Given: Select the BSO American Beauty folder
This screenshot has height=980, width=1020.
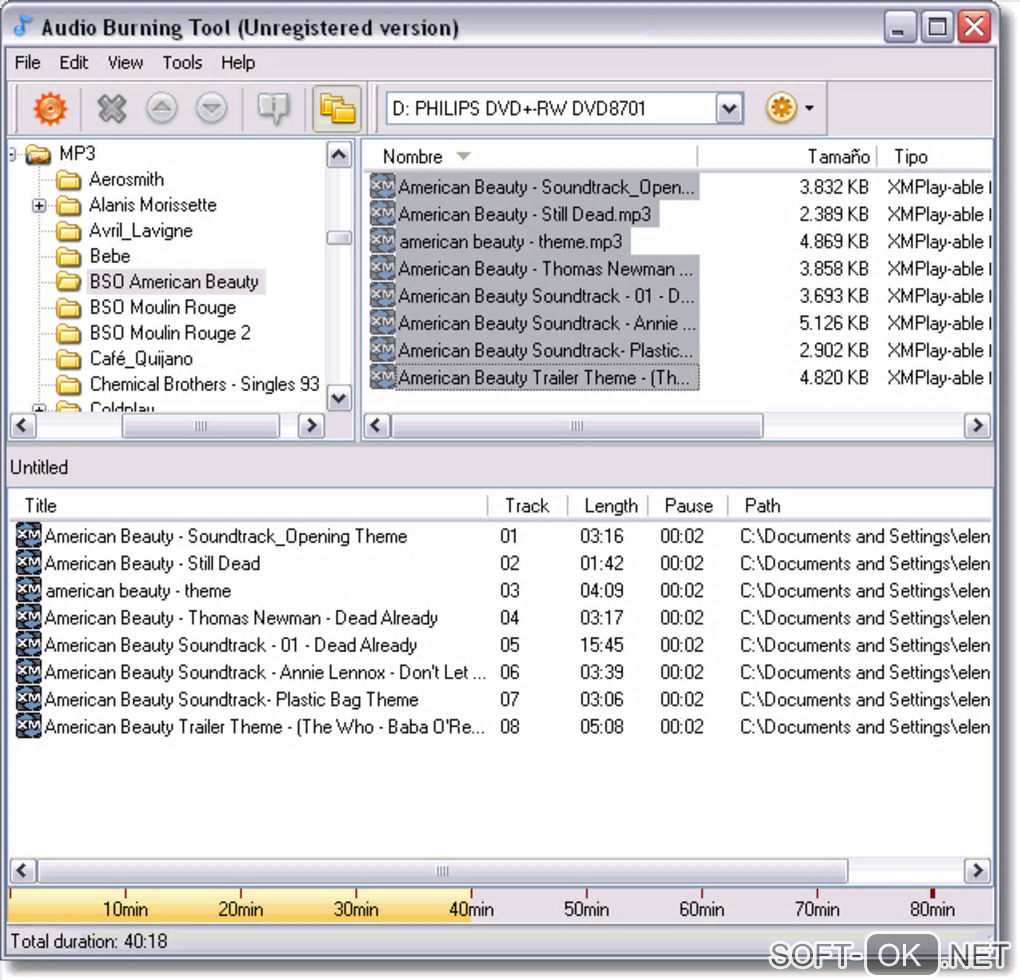Looking at the screenshot, I should pyautogui.click(x=174, y=282).
